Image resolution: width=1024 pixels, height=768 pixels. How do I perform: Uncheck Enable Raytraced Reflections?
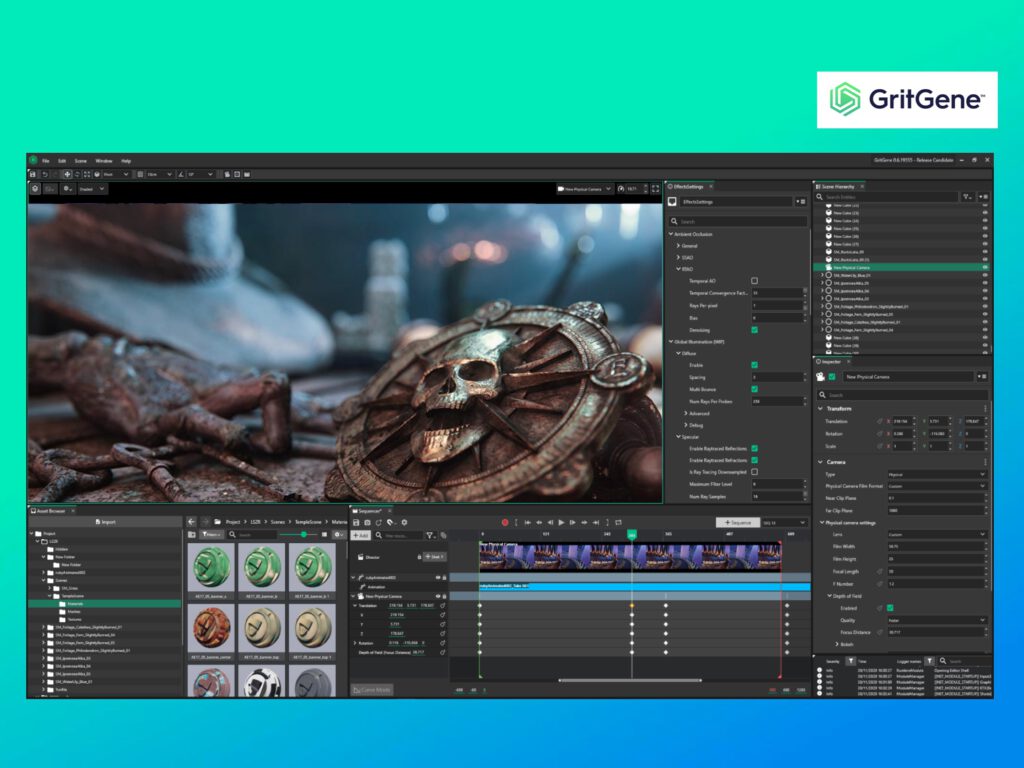pos(754,449)
